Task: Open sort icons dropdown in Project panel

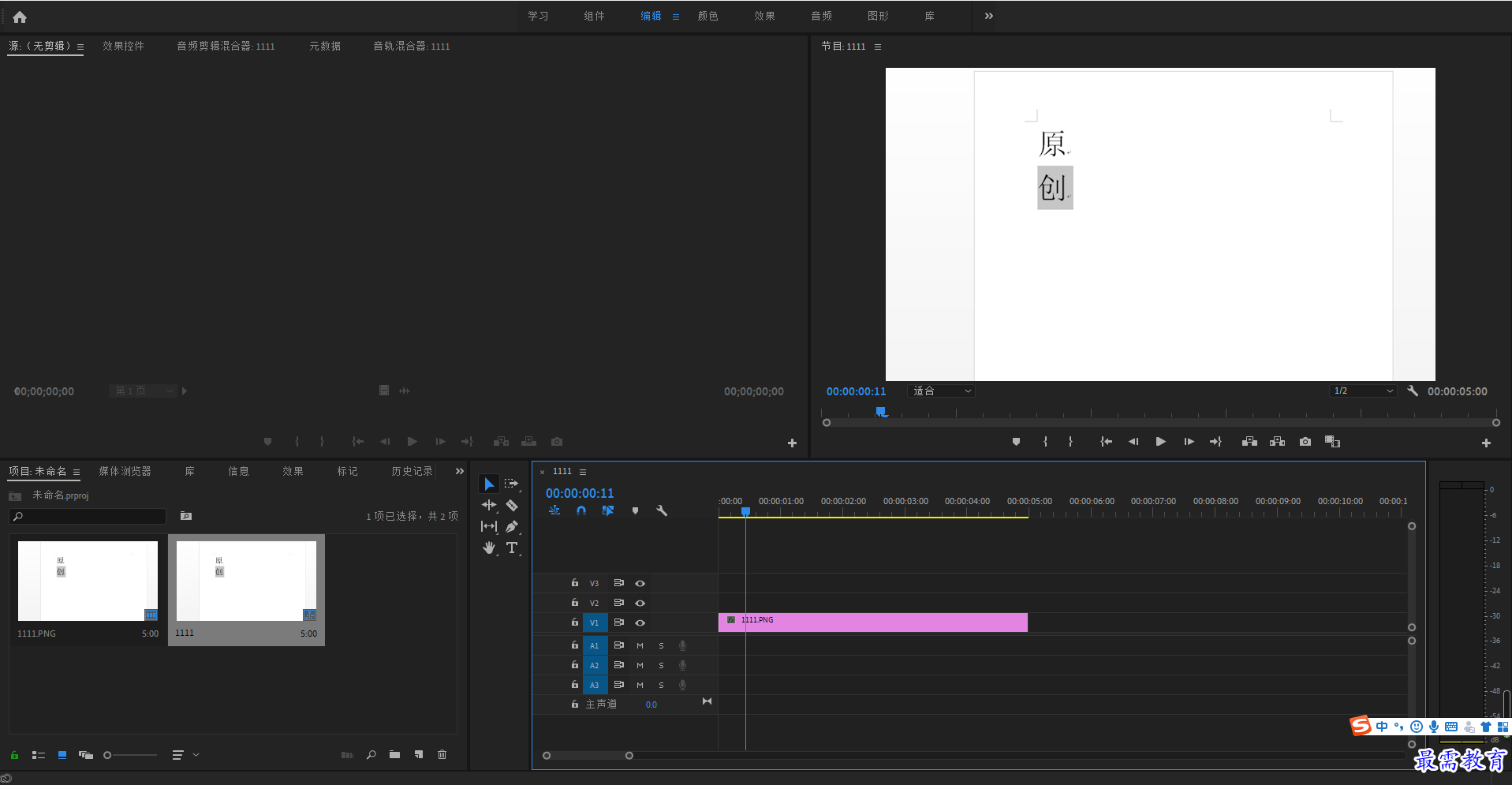Action: click(x=185, y=755)
